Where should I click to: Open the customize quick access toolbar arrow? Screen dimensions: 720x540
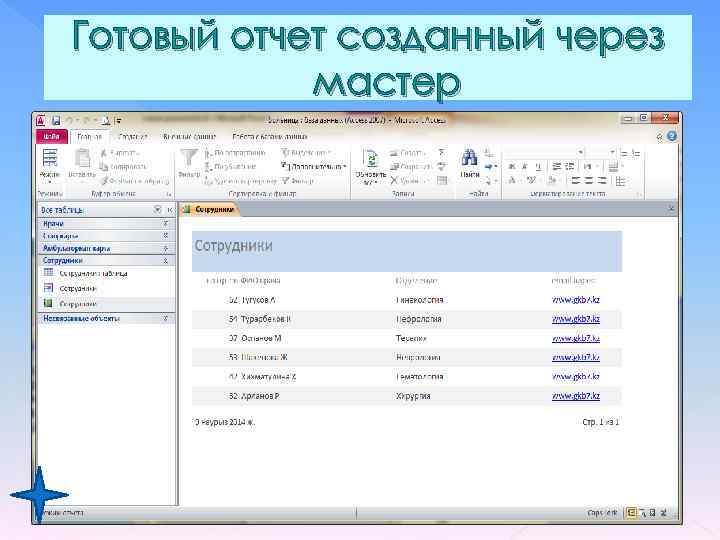[x=118, y=121]
